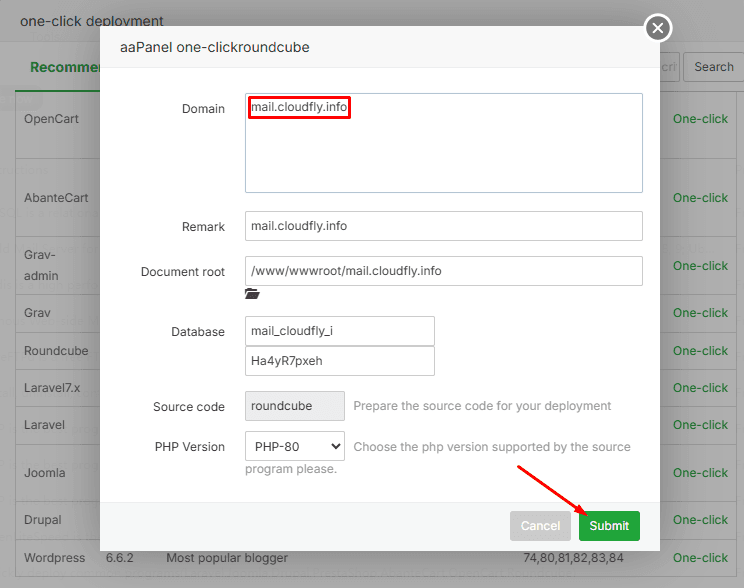Image resolution: width=744 pixels, height=588 pixels.
Task: Edit database password Ha4yR7pxeh field
Action: coord(340,361)
